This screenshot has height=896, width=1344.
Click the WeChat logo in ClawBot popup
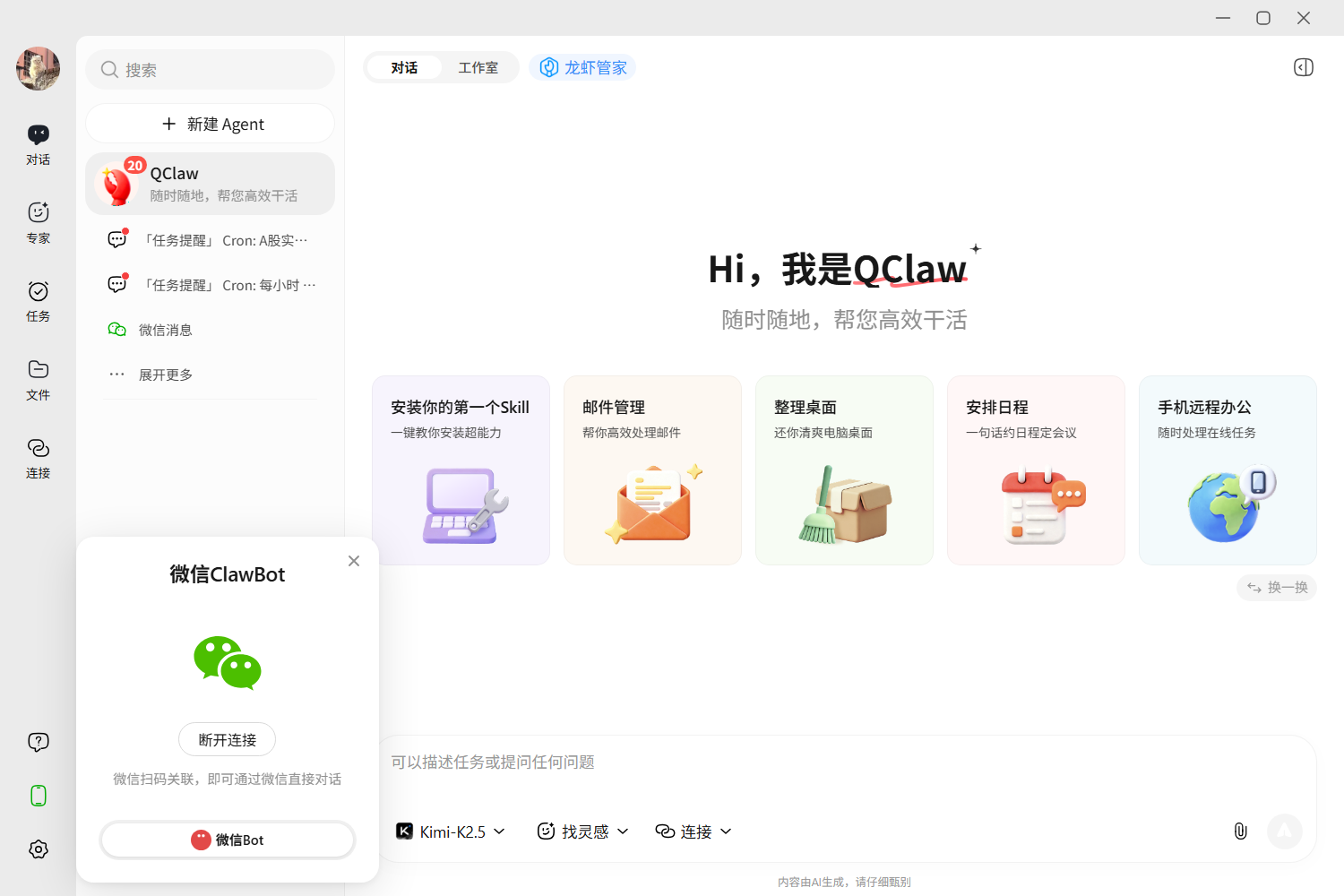[228, 663]
